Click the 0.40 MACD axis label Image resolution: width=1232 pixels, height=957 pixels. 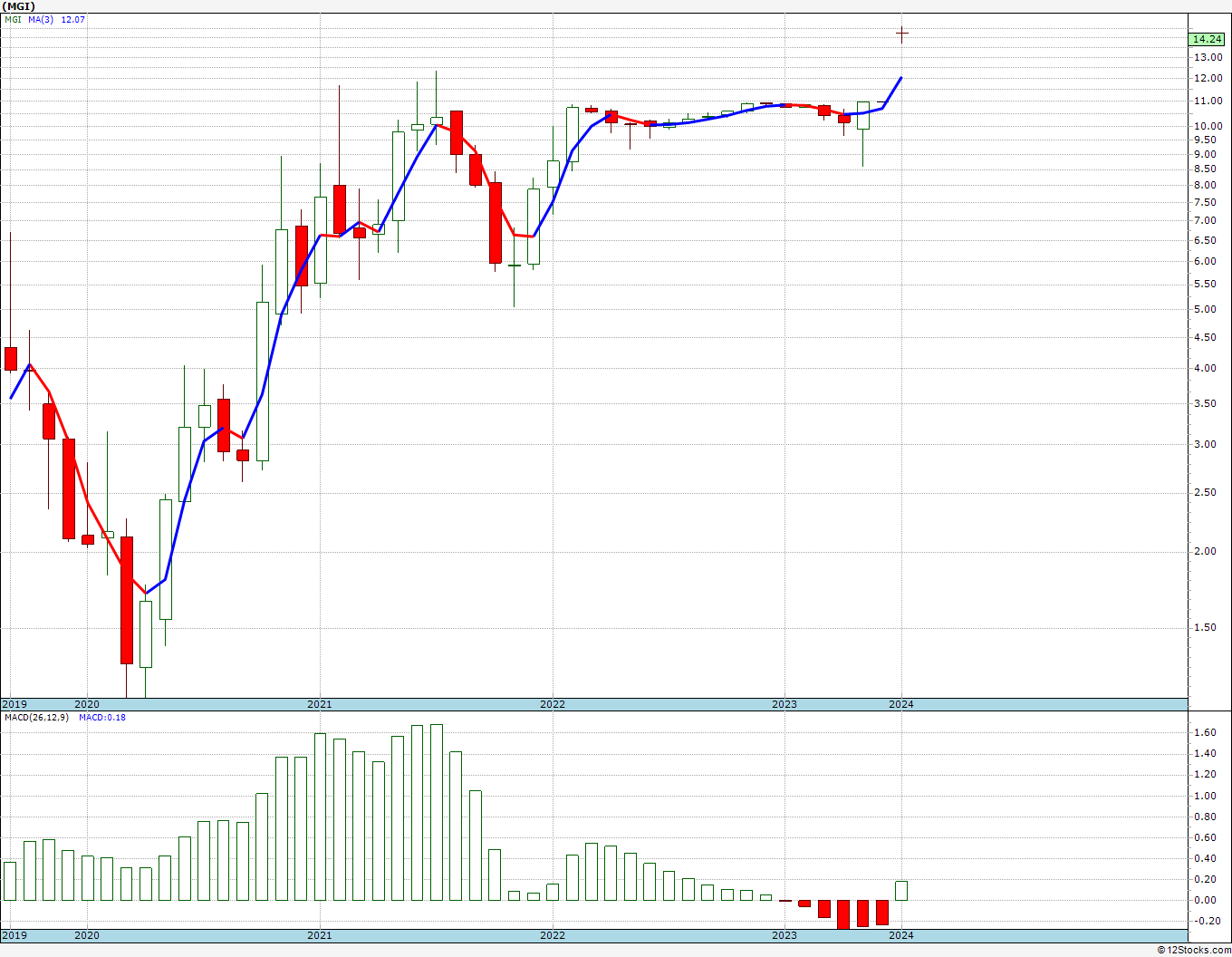[x=1205, y=858]
